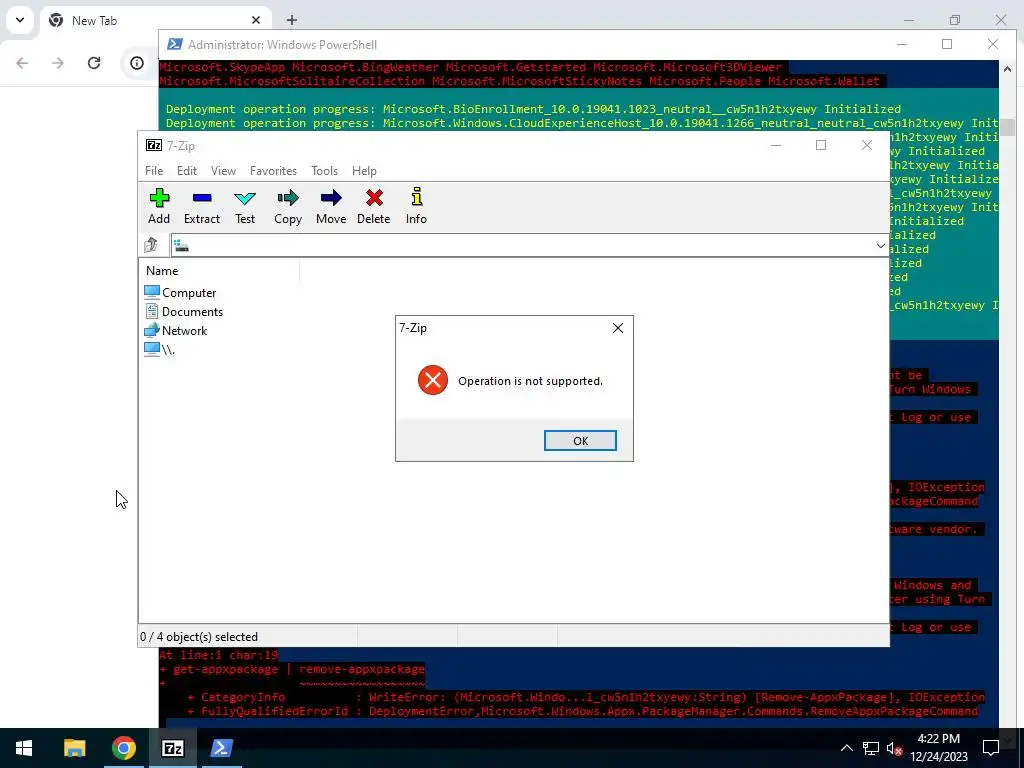Open File Explorer from the taskbar
1024x768 pixels.
click(x=74, y=748)
